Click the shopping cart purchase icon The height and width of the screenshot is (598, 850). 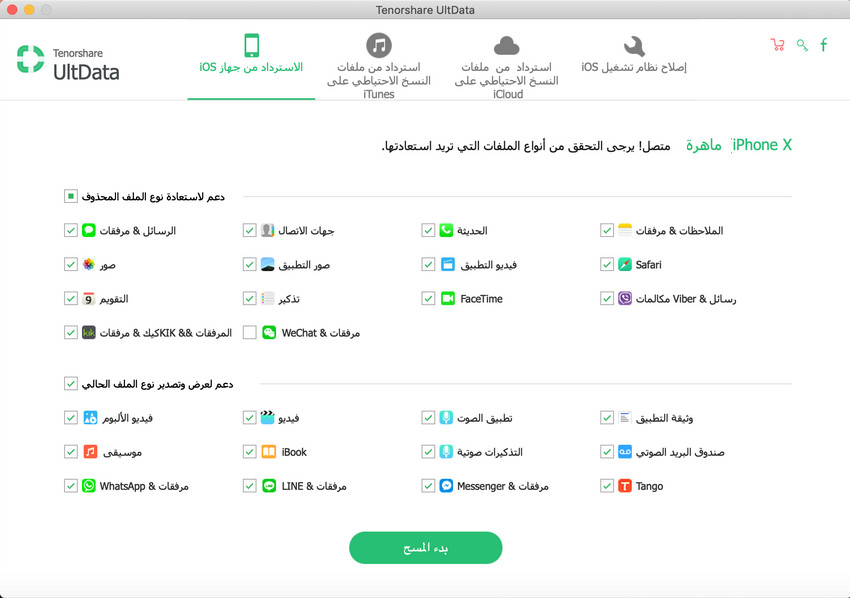tap(777, 45)
